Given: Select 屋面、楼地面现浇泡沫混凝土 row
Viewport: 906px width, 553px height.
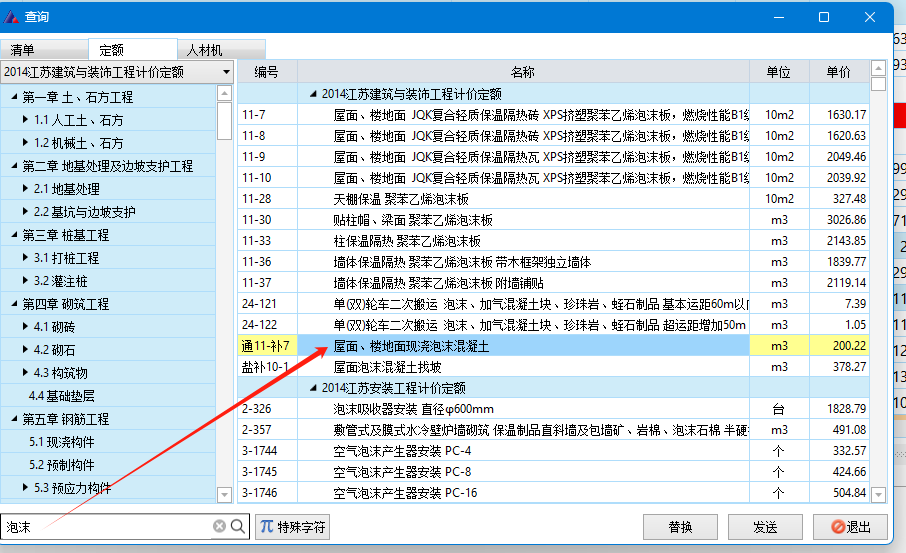Looking at the screenshot, I should (x=554, y=346).
